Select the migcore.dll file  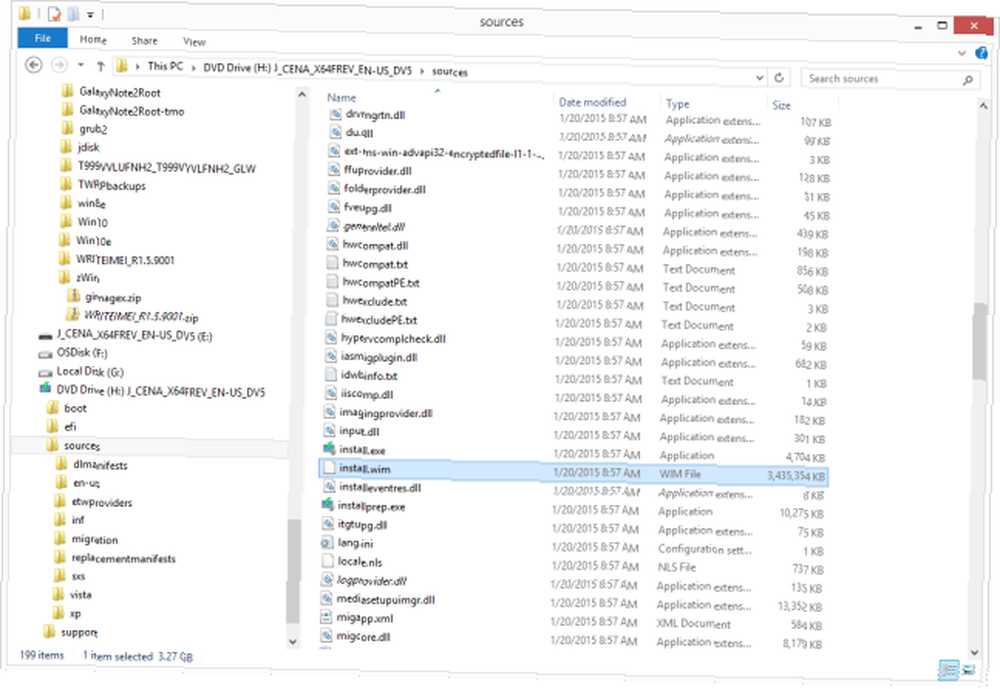click(x=363, y=637)
